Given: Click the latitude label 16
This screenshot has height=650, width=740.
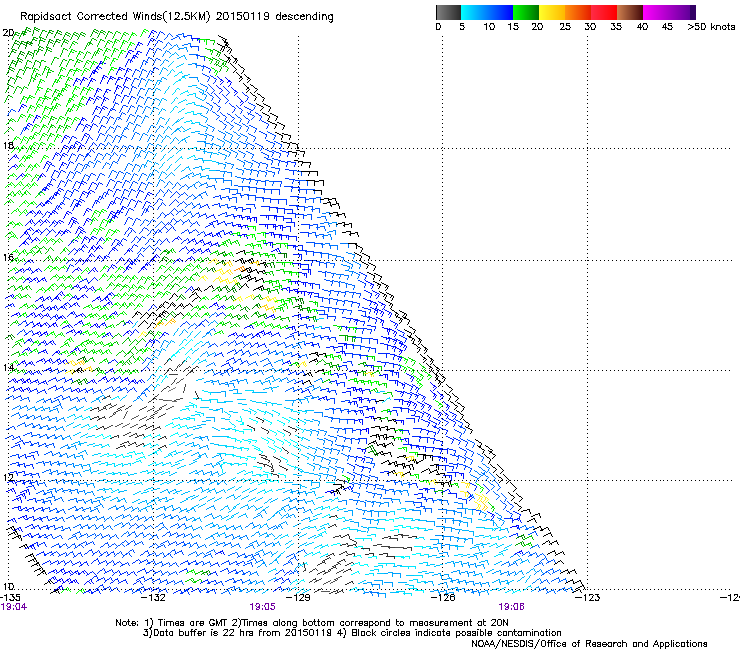Looking at the screenshot, I should pyautogui.click(x=8, y=257).
